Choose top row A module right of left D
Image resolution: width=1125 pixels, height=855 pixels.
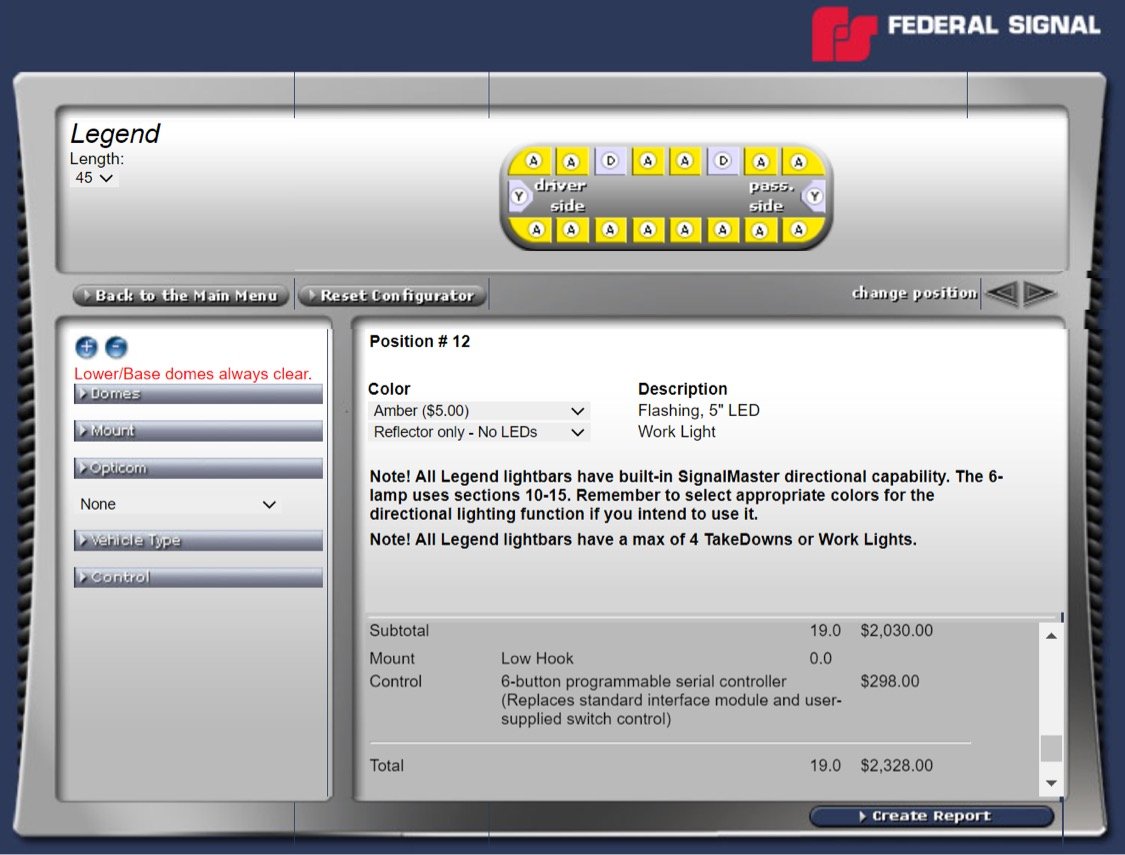[x=648, y=161]
